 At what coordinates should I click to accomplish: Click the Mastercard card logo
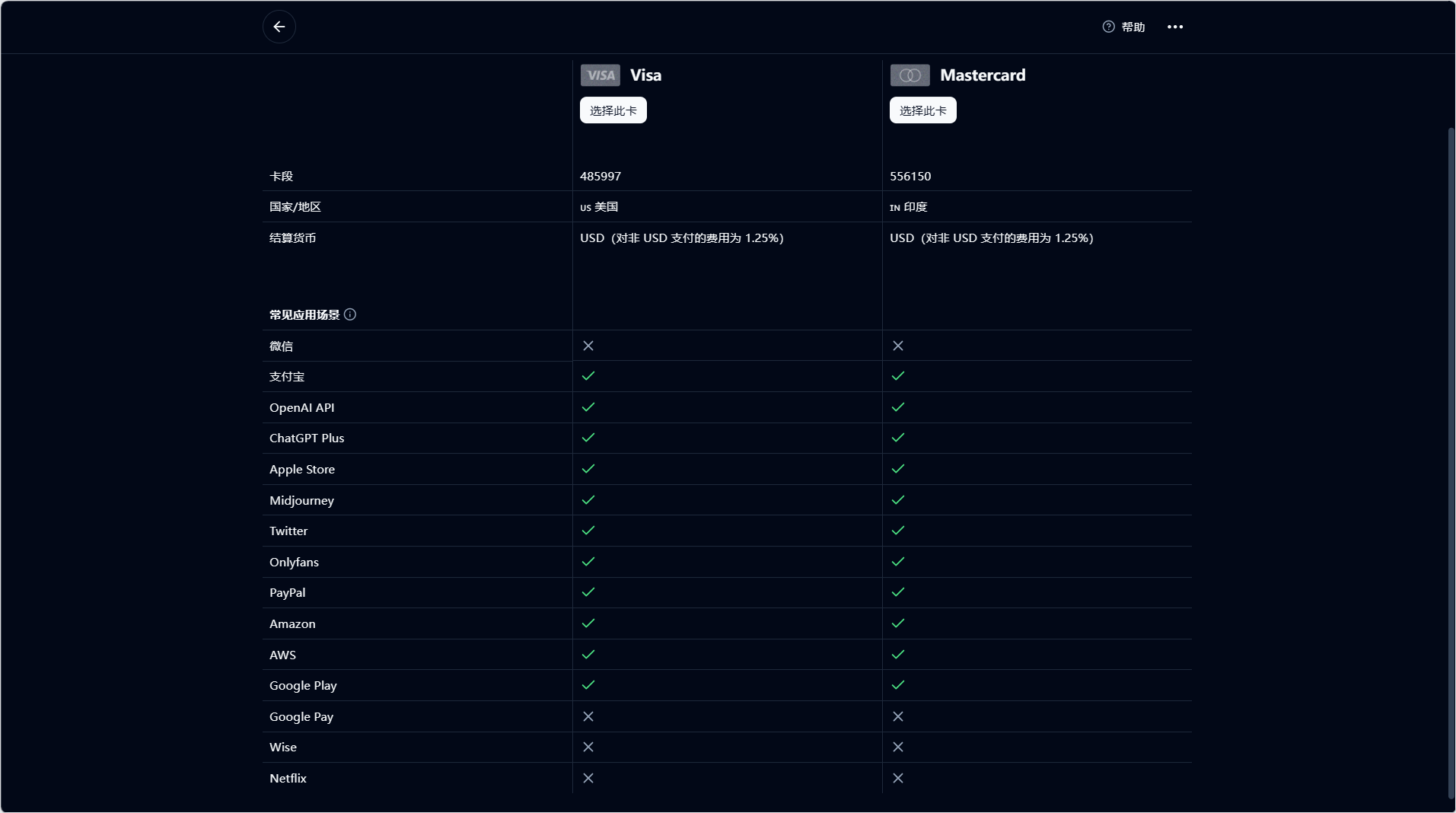pyautogui.click(x=910, y=75)
